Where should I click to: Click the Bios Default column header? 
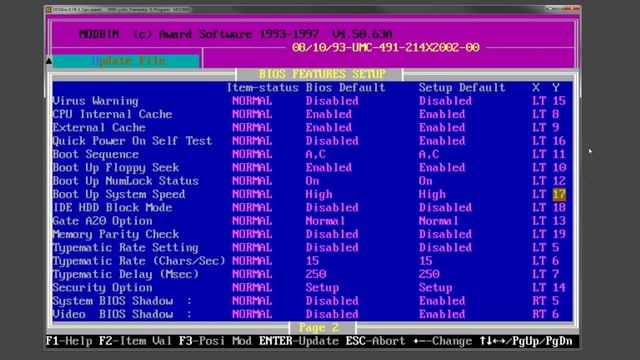pos(345,88)
